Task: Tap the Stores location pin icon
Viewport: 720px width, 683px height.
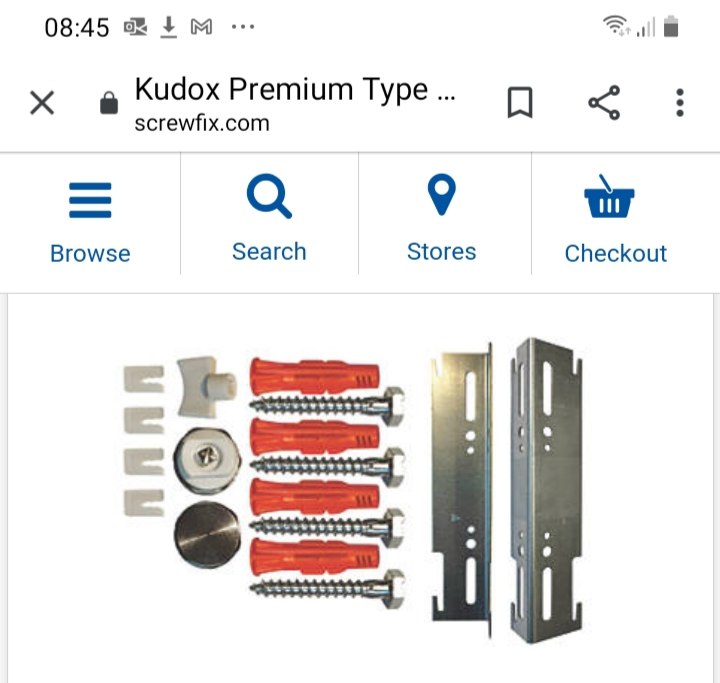Action: click(x=441, y=195)
